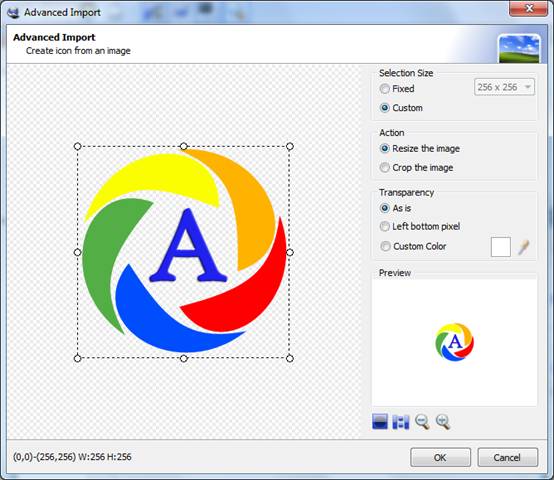Click the app icon in title bar

[14, 12]
